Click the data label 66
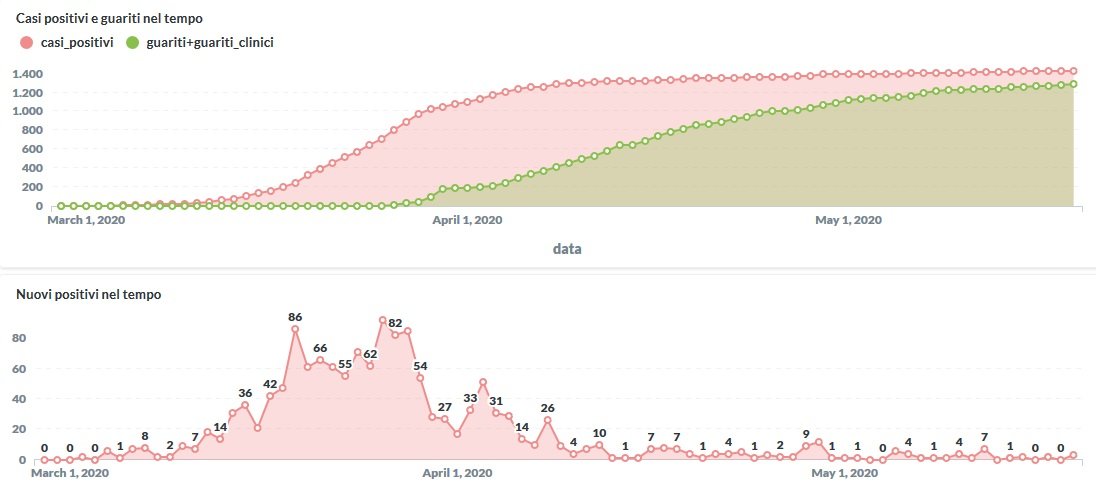The width and height of the screenshot is (1096, 495). [320, 348]
